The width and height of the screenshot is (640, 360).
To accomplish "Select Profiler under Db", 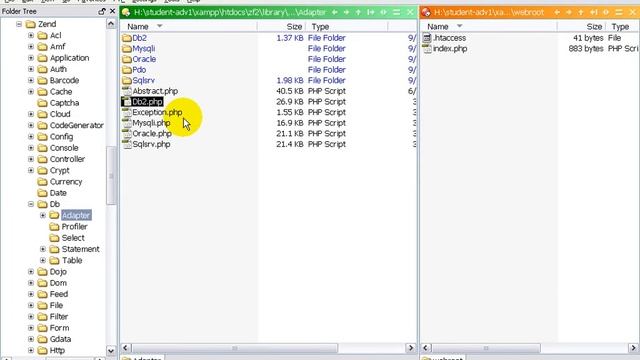I will click(x=74, y=227).
